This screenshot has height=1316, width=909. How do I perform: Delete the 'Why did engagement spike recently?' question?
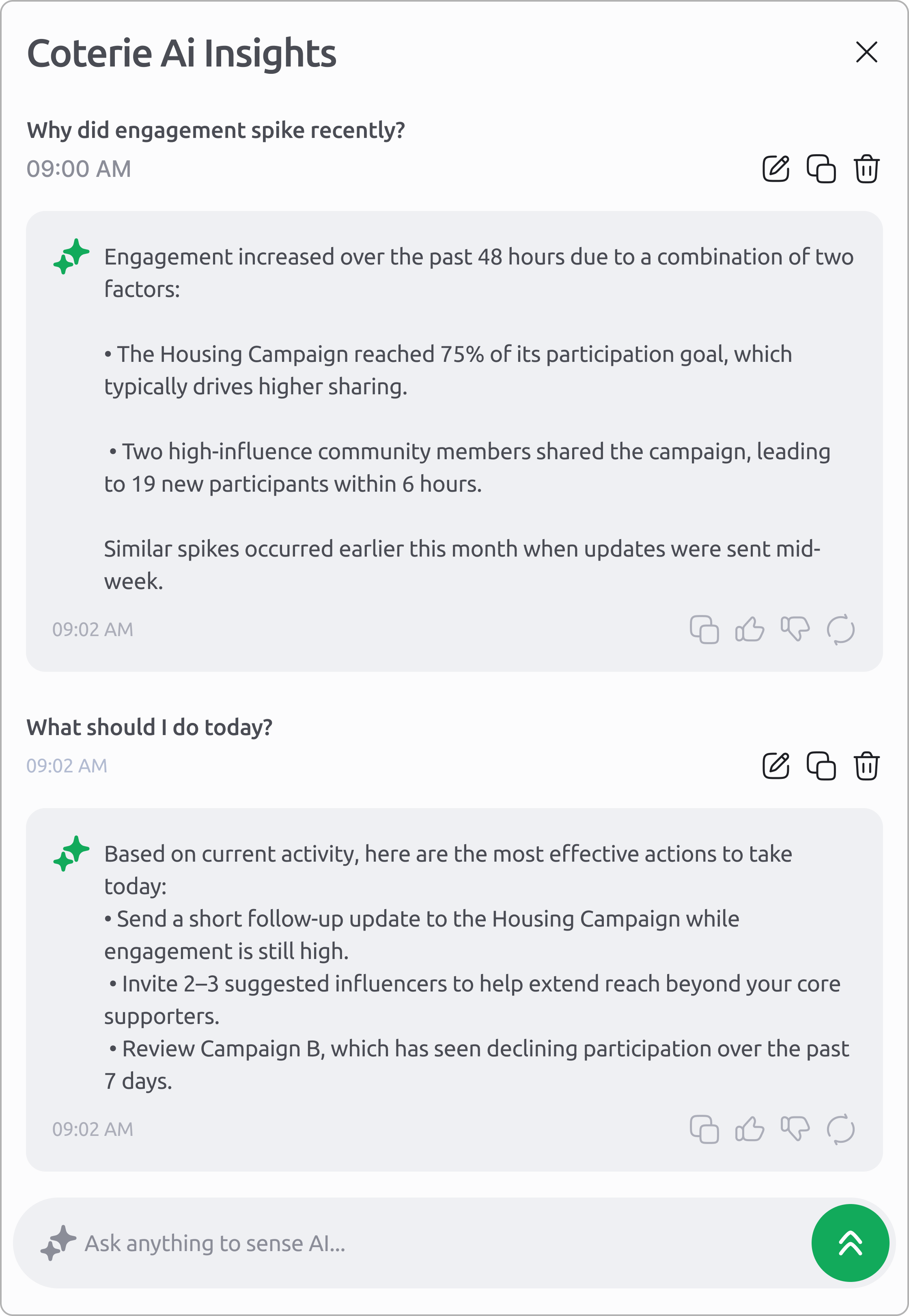coord(866,168)
